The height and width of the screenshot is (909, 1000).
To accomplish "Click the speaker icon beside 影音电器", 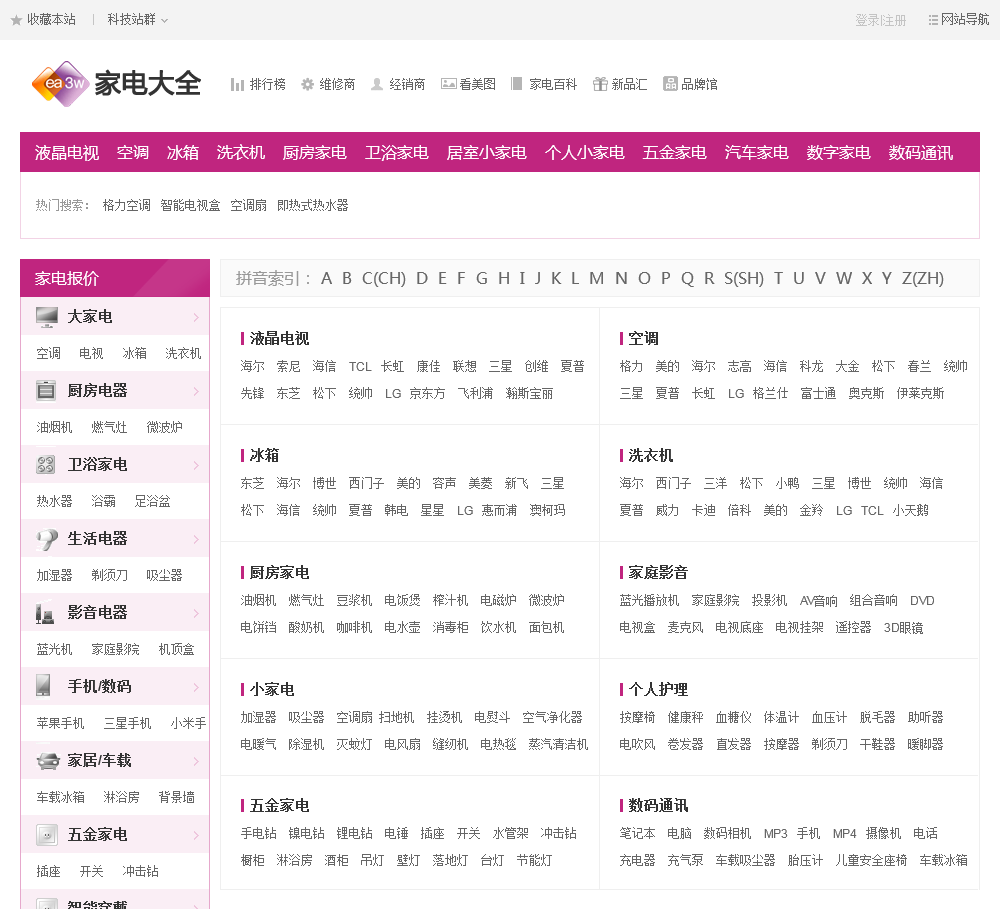I will [45, 613].
